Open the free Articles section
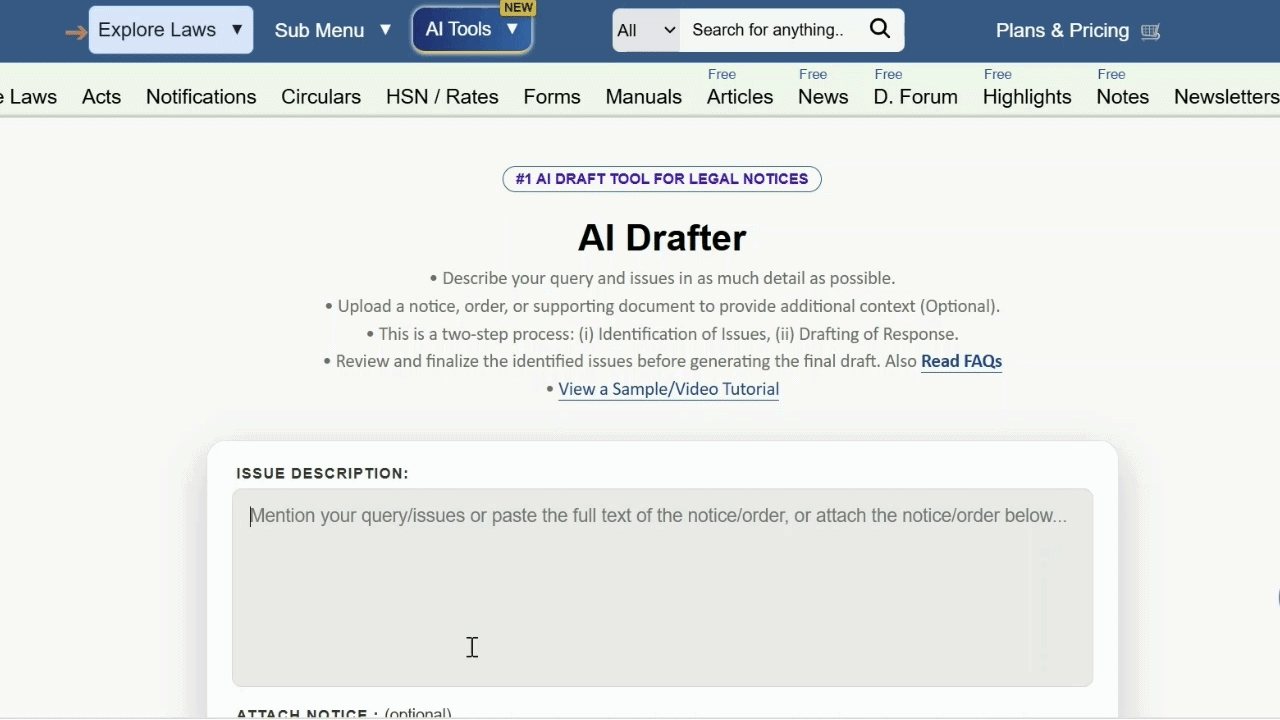The height and width of the screenshot is (720, 1280). pyautogui.click(x=740, y=97)
